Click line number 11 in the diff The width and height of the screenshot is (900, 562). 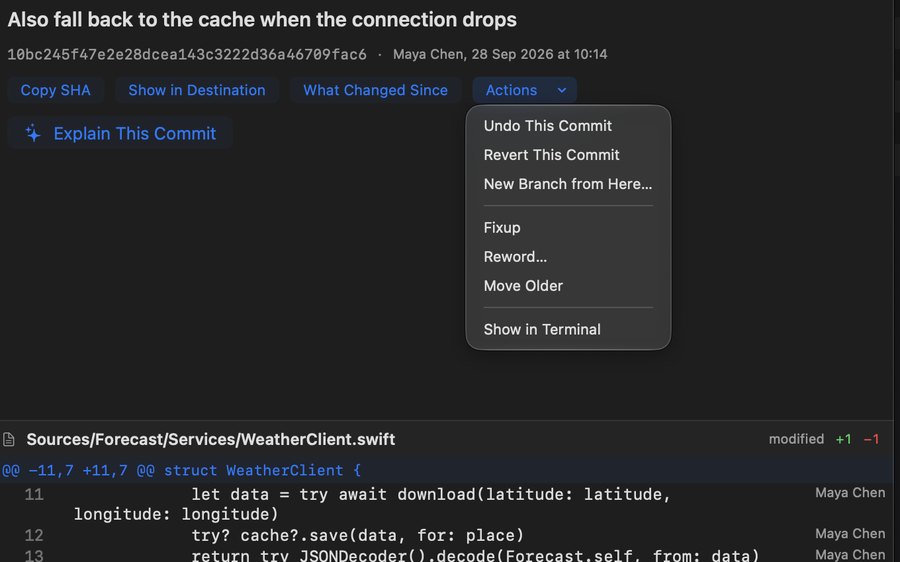(34, 494)
